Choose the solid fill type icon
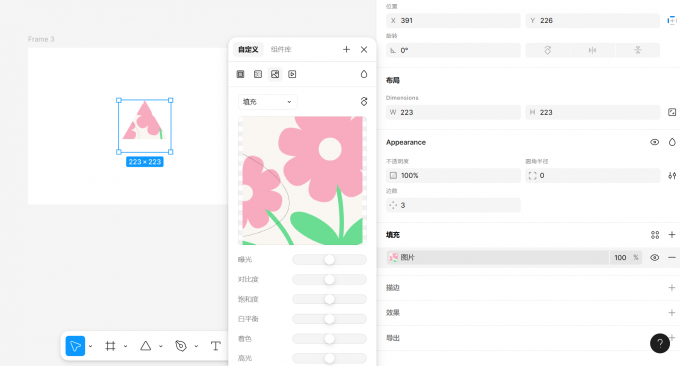 tap(240, 74)
